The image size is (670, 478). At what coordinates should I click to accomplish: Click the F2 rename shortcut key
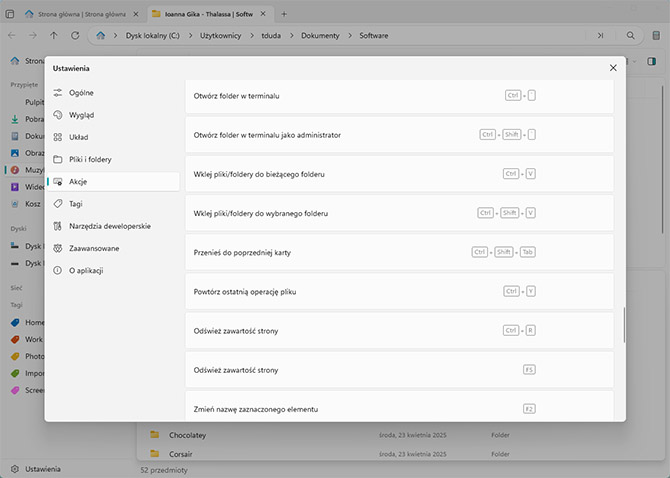529,409
